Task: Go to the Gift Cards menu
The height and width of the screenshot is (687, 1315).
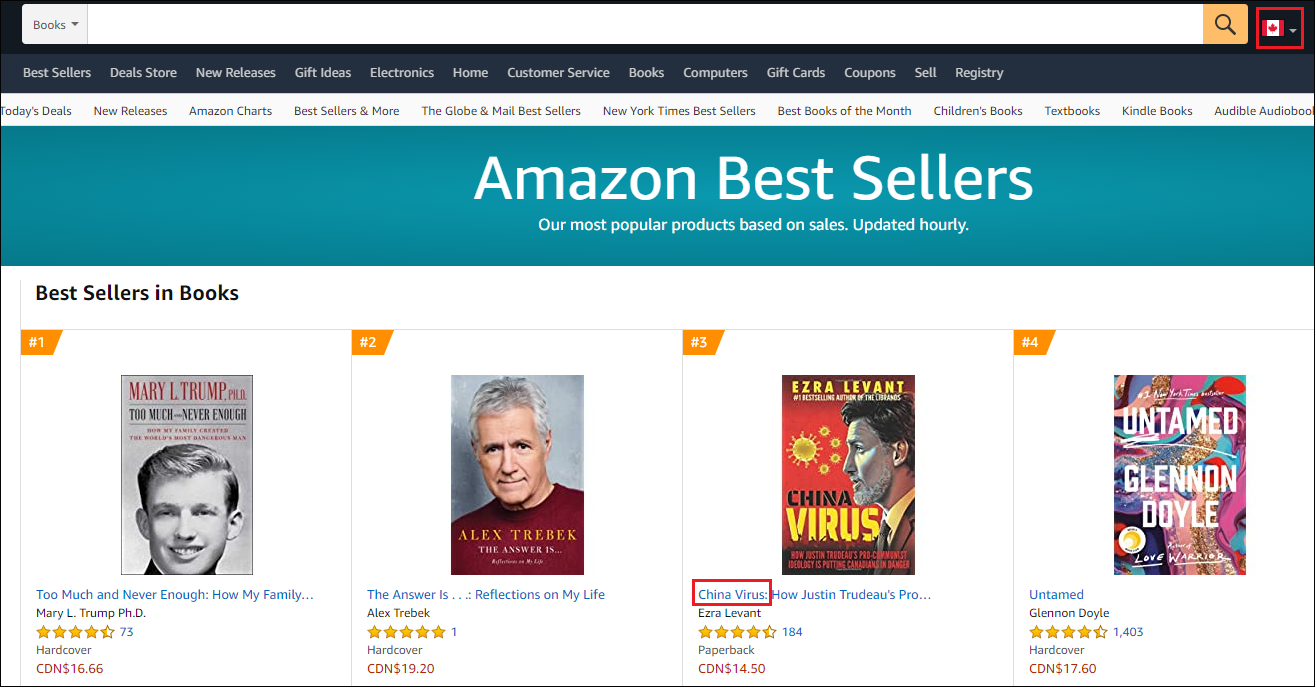Action: pyautogui.click(x=795, y=73)
